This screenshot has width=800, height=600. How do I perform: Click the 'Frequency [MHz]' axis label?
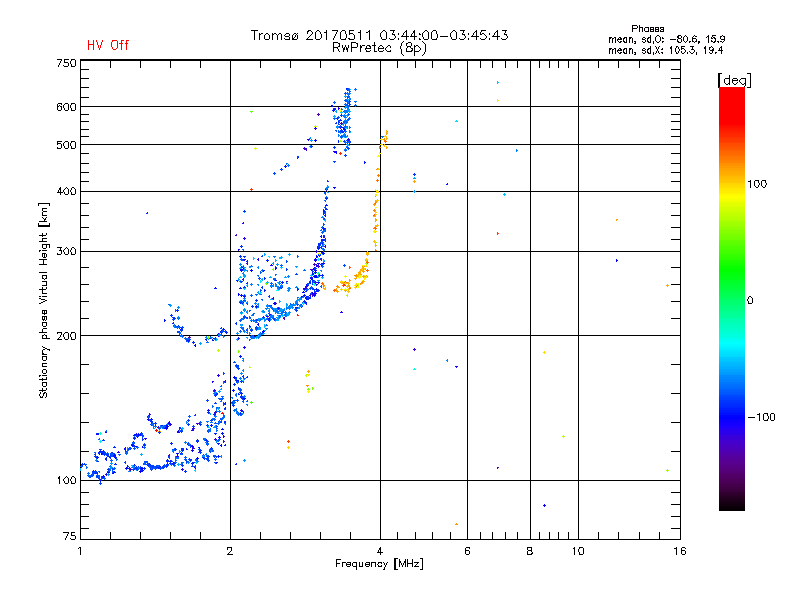[x=379, y=564]
